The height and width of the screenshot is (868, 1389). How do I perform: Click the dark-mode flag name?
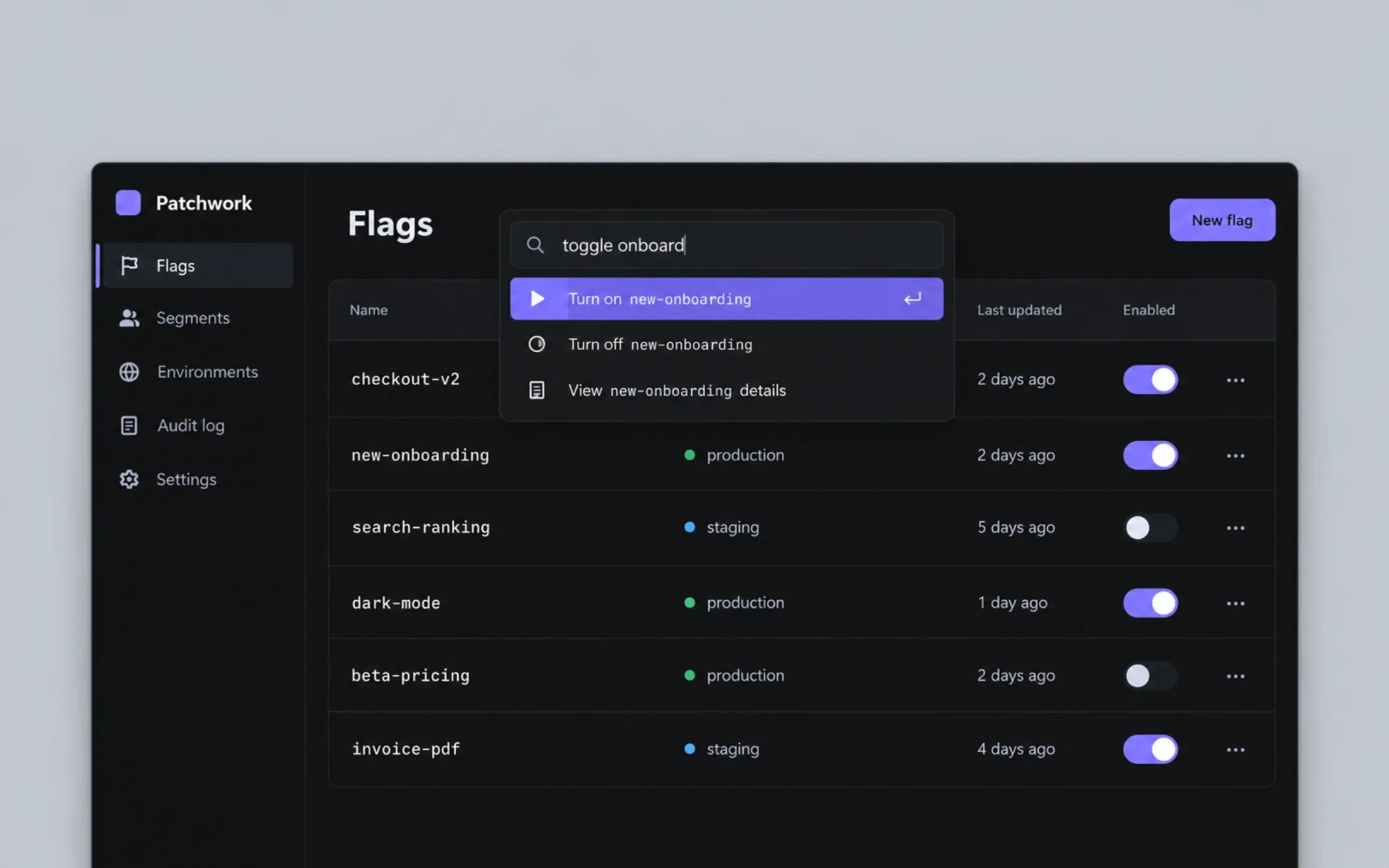click(396, 603)
